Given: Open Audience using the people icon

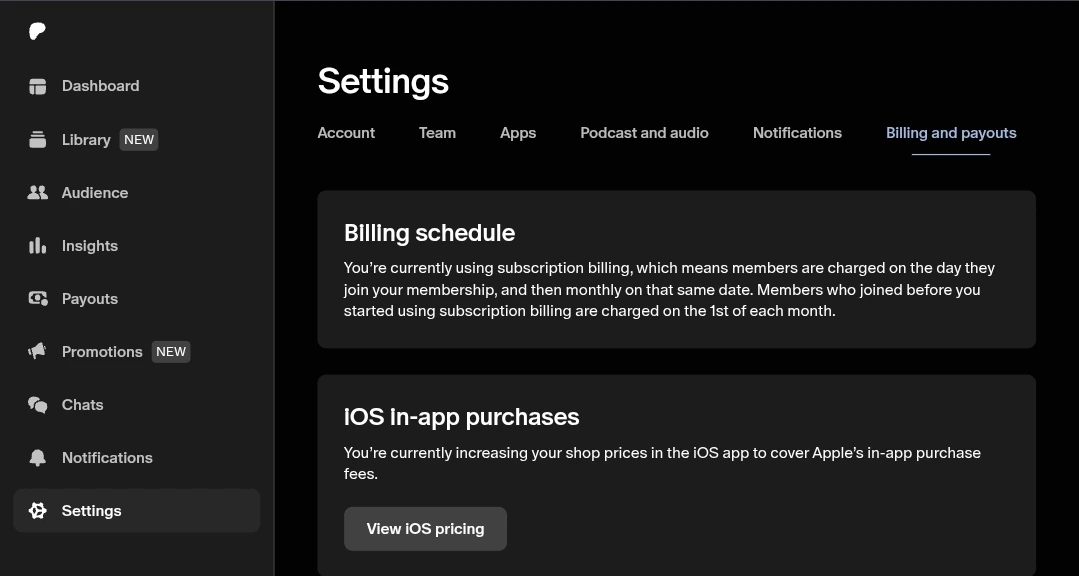Looking at the screenshot, I should click(37, 193).
